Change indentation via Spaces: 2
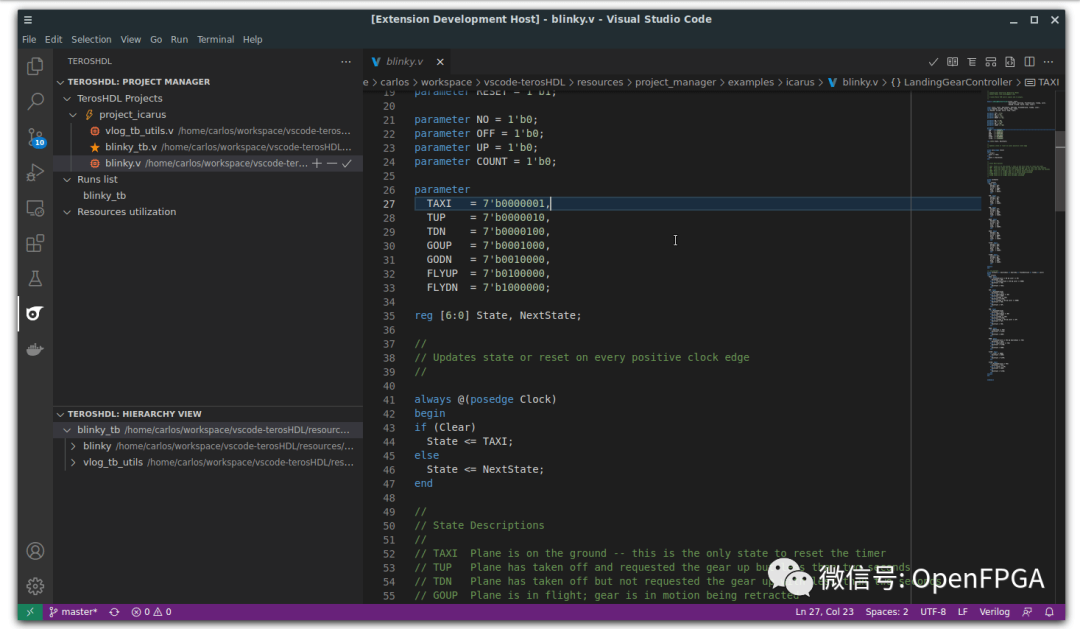Screen dimensions: 1080x629 click(x=887, y=612)
